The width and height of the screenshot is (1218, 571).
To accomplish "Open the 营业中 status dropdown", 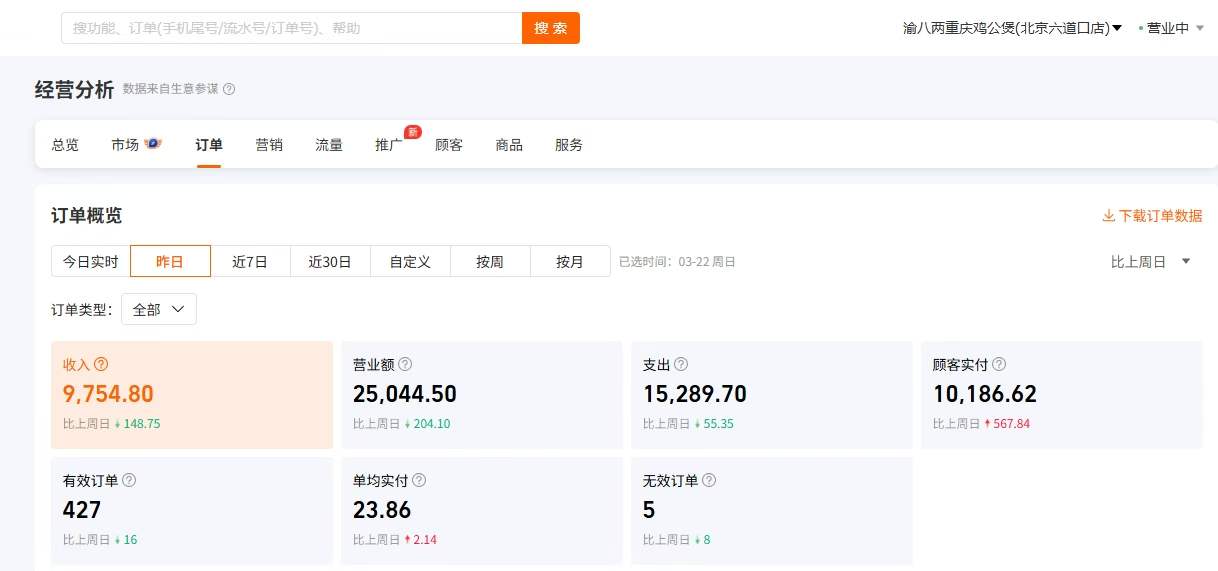I will (1172, 28).
